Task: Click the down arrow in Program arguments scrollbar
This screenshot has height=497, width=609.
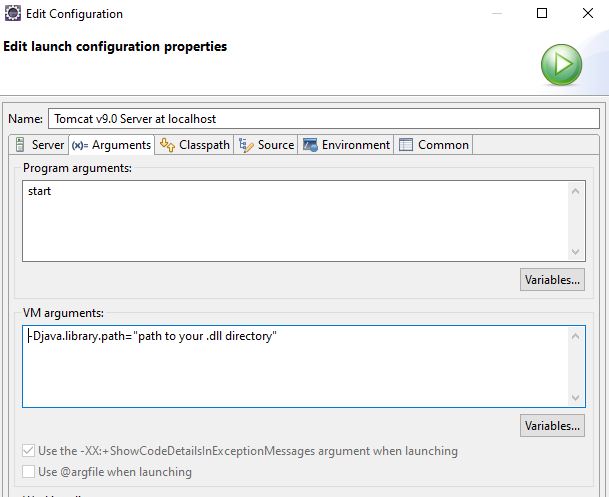Action: click(575, 252)
